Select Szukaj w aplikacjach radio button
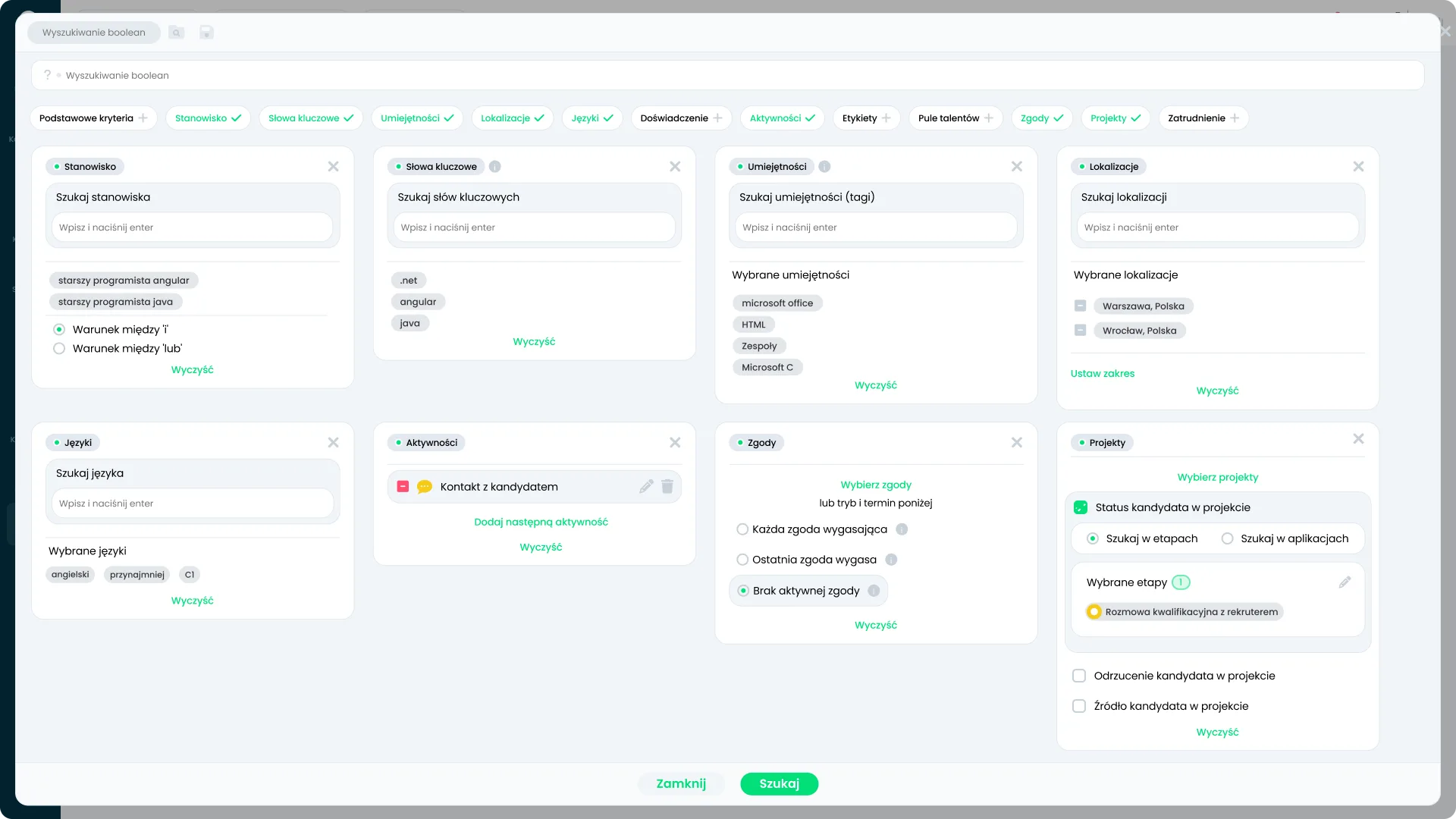This screenshot has height=819, width=1456. 1227,538
